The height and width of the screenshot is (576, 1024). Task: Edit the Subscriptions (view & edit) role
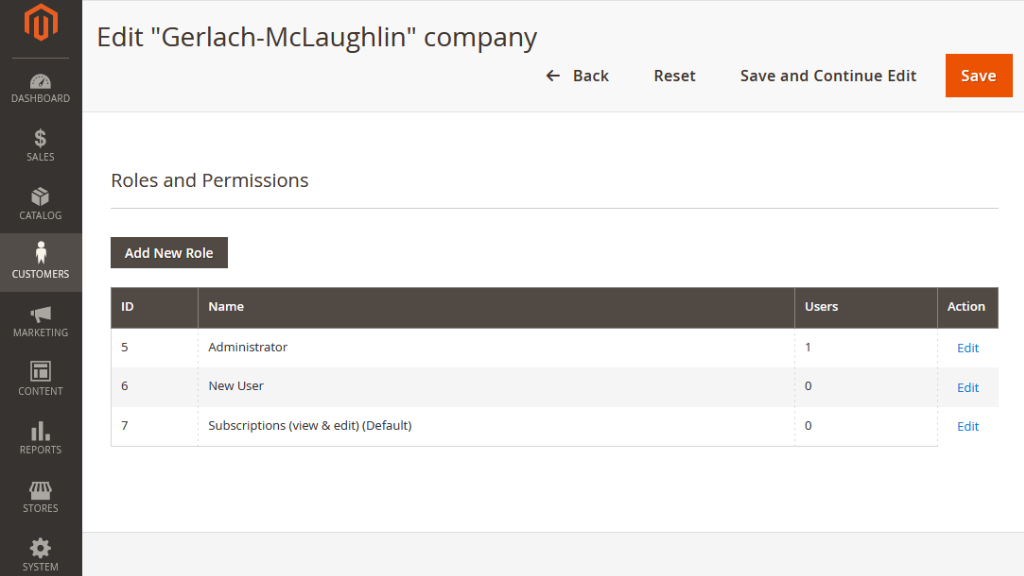click(x=967, y=426)
